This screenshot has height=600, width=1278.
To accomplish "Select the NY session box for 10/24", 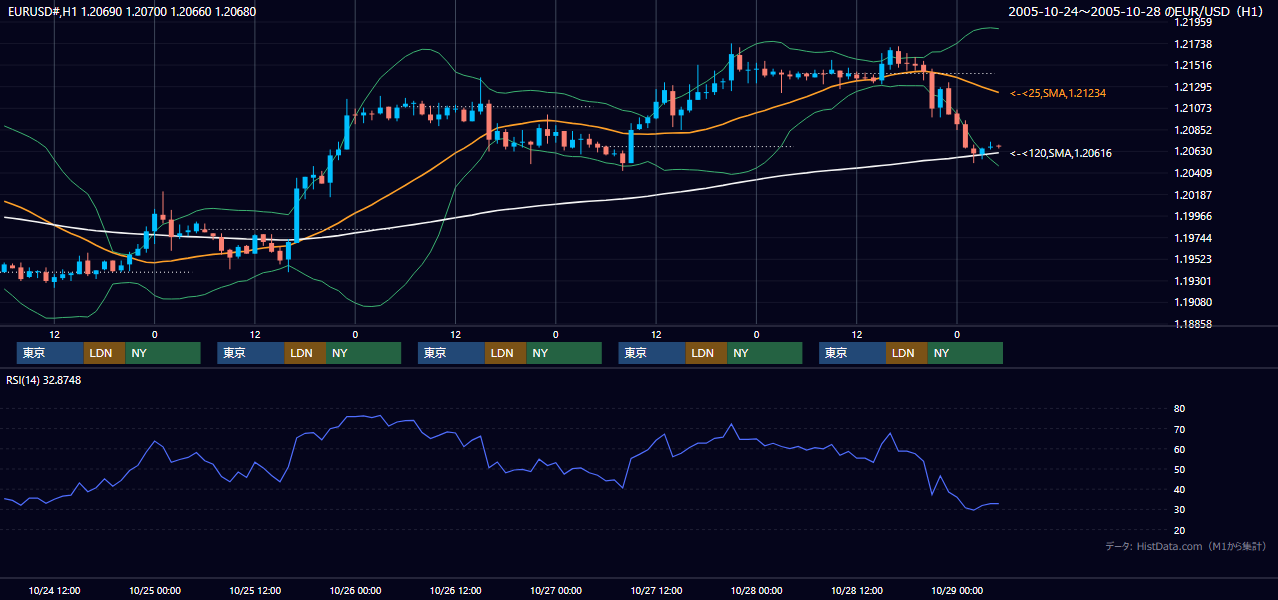I will (x=163, y=353).
